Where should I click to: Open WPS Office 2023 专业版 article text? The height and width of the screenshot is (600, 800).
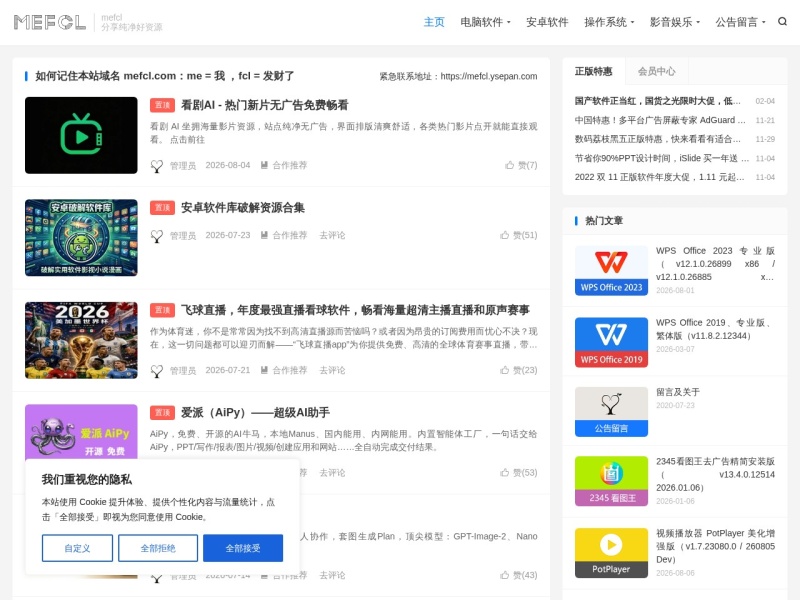[x=715, y=264]
